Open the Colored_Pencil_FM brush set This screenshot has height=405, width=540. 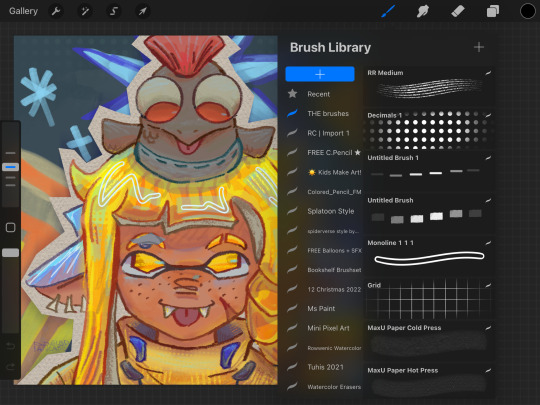pyautogui.click(x=324, y=192)
